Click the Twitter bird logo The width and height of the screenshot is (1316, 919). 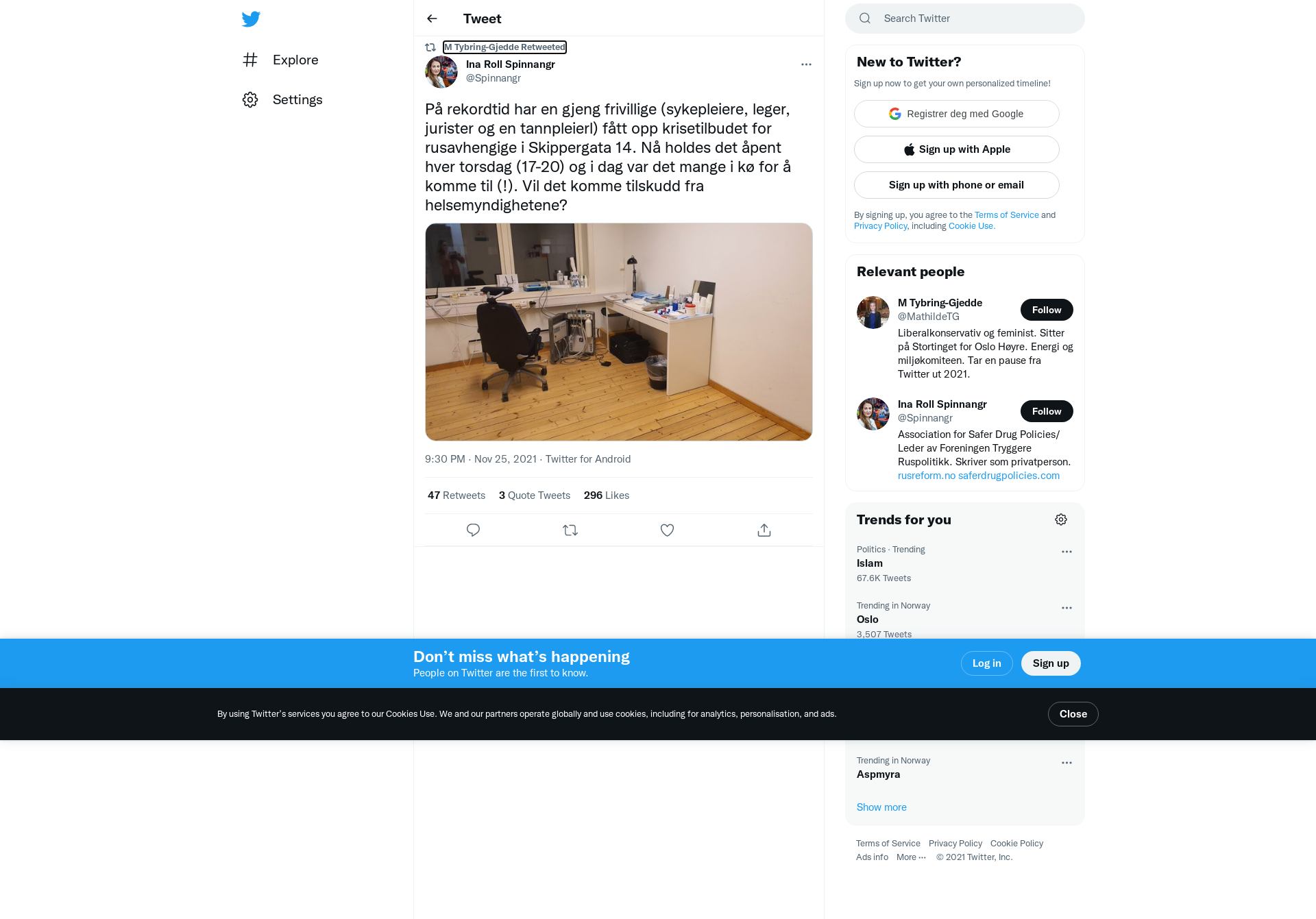(251, 19)
